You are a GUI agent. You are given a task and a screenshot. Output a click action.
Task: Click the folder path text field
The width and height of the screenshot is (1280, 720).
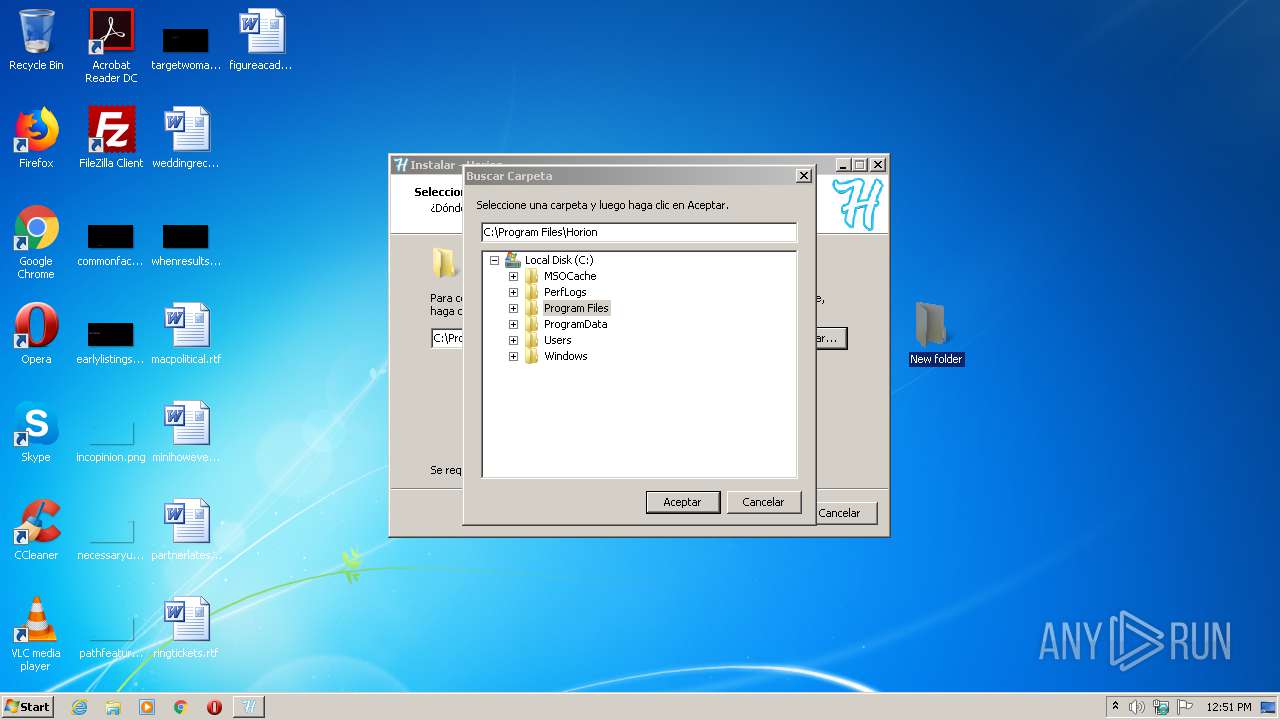639,232
